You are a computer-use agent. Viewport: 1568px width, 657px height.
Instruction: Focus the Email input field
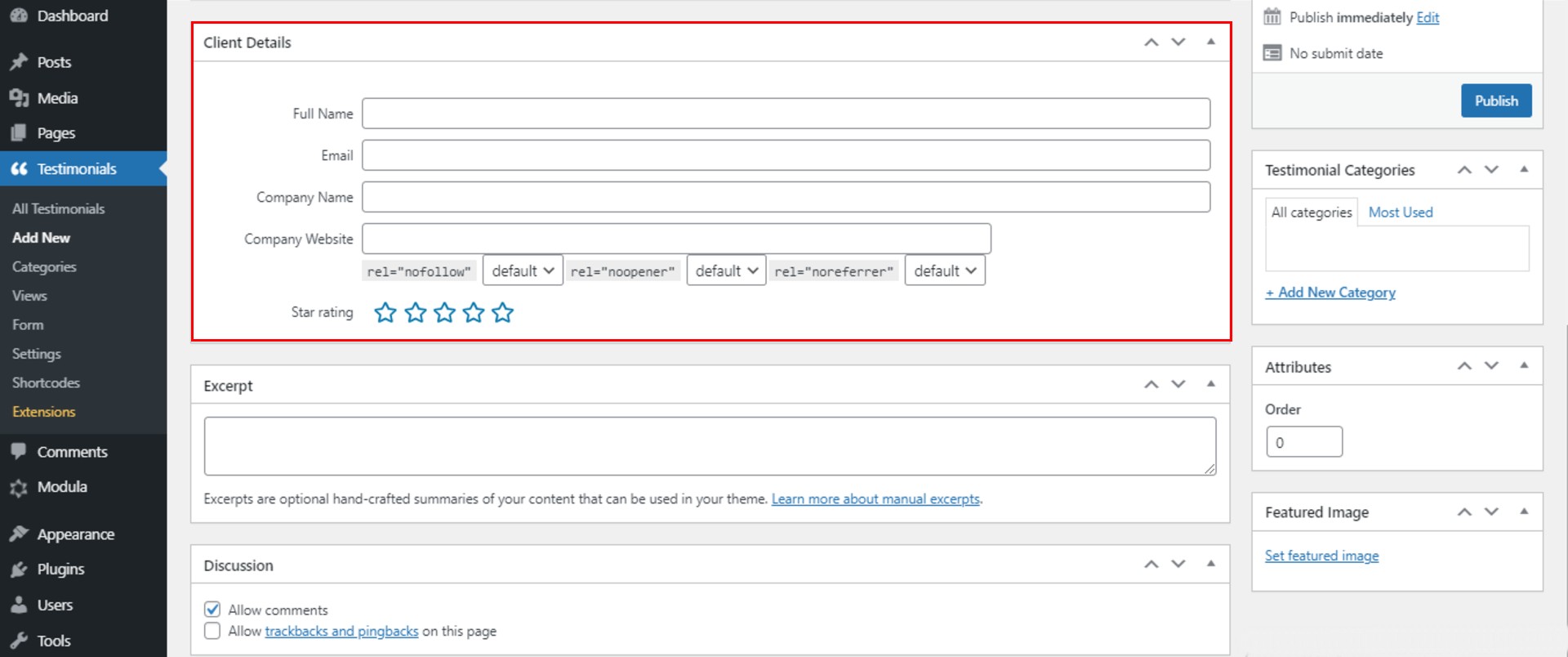click(786, 155)
